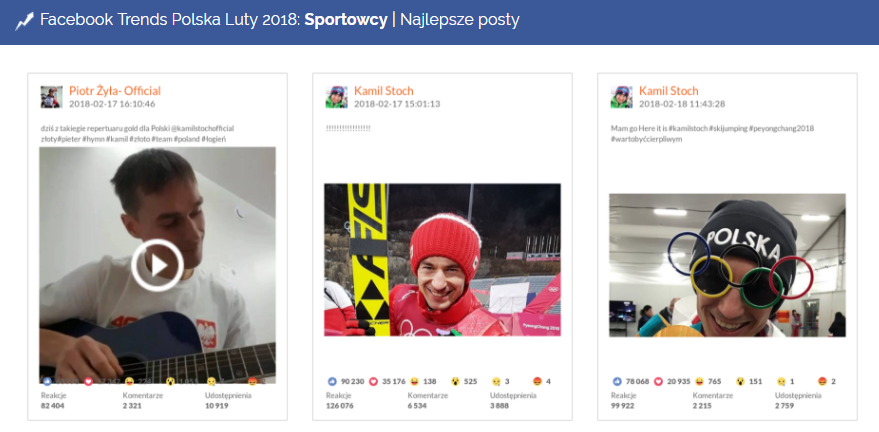Click the love heart icon showing 35 176

point(375,381)
